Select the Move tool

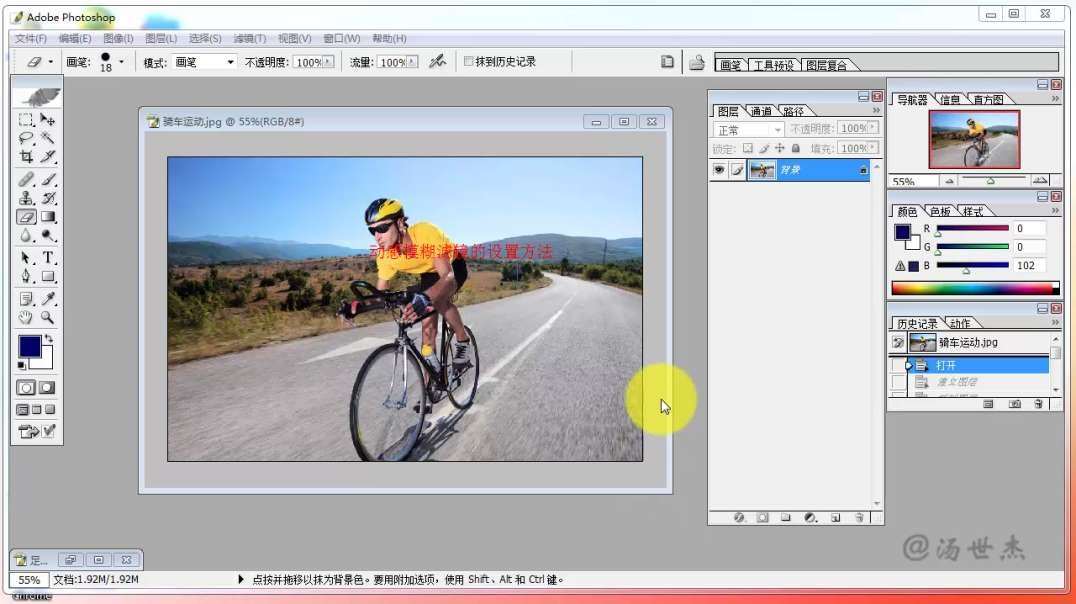coord(47,120)
